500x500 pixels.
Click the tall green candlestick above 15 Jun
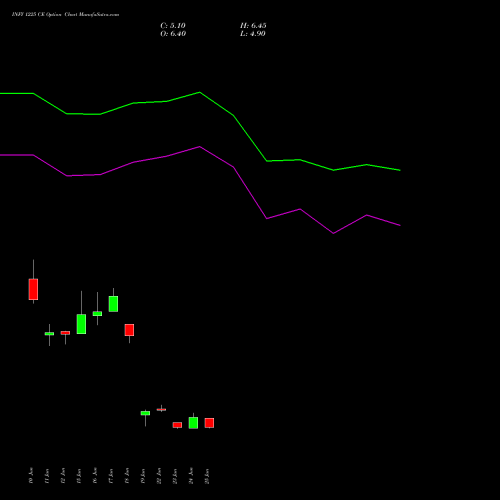[81, 324]
